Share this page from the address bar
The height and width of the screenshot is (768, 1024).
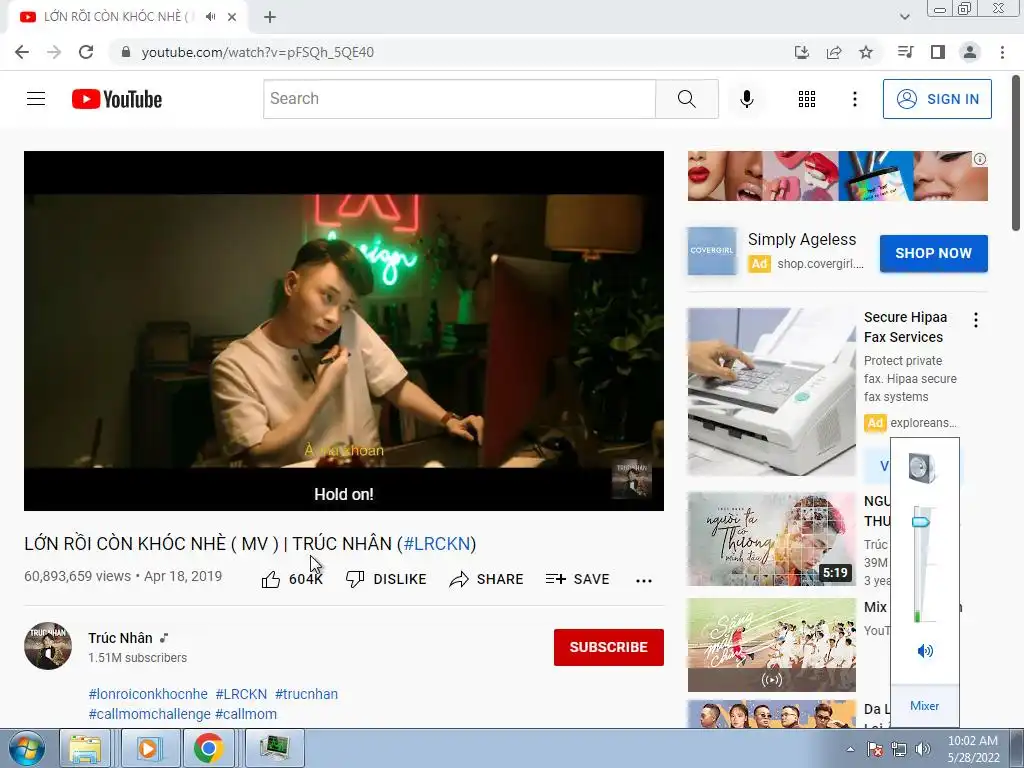pyautogui.click(x=833, y=52)
